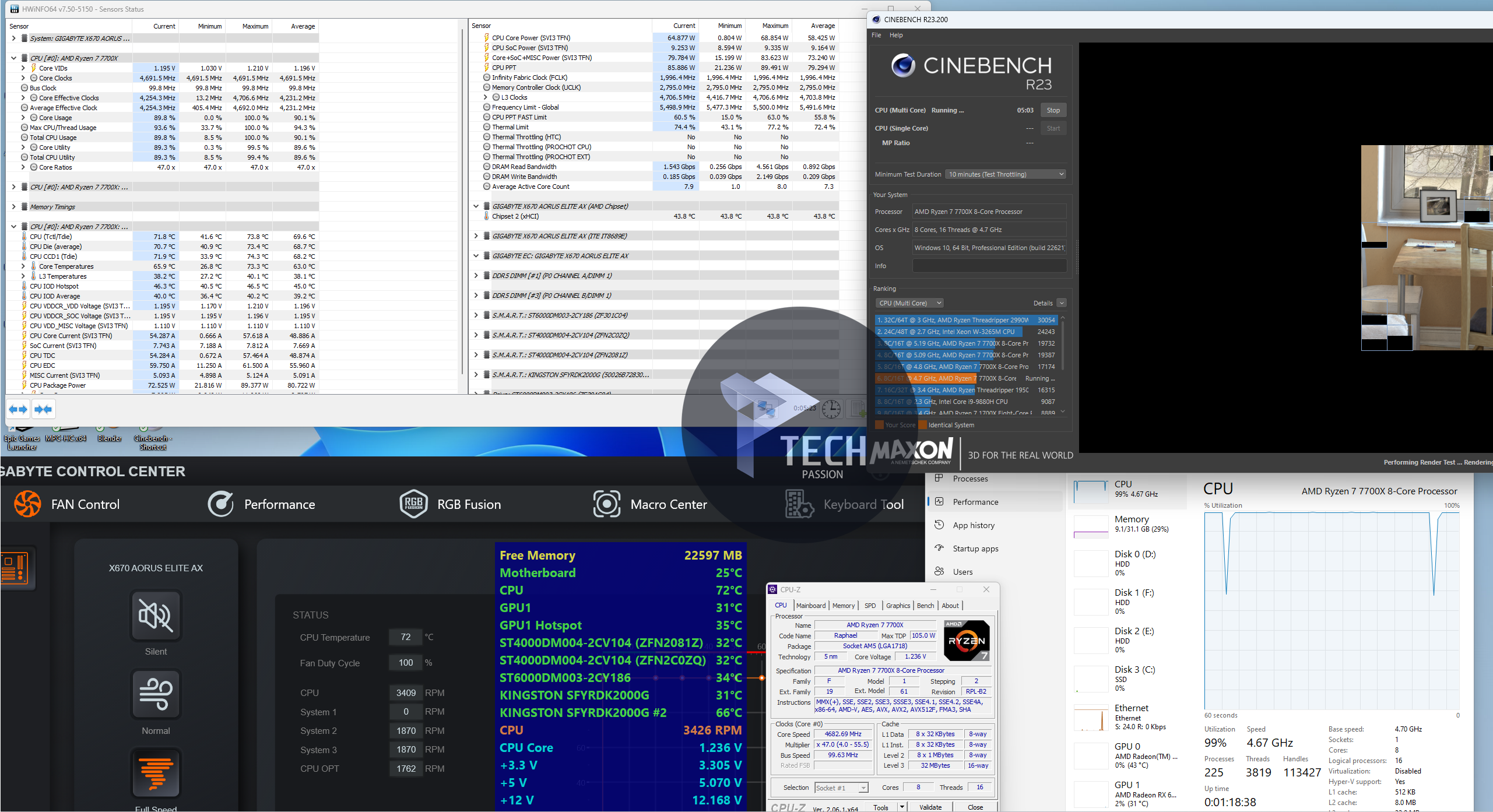Screen dimensions: 1493x812
Task: Collapse the CPU [#0] Ryzen 7700X tree
Action: tap(13, 58)
